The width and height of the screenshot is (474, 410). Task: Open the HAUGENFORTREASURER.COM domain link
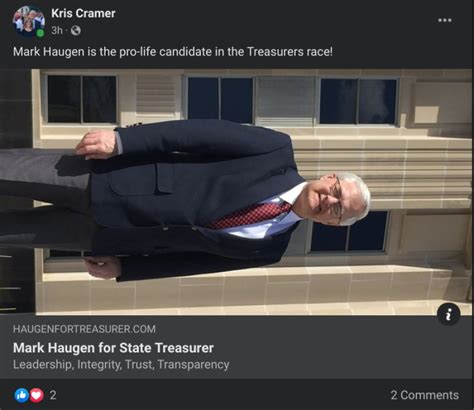coord(84,329)
